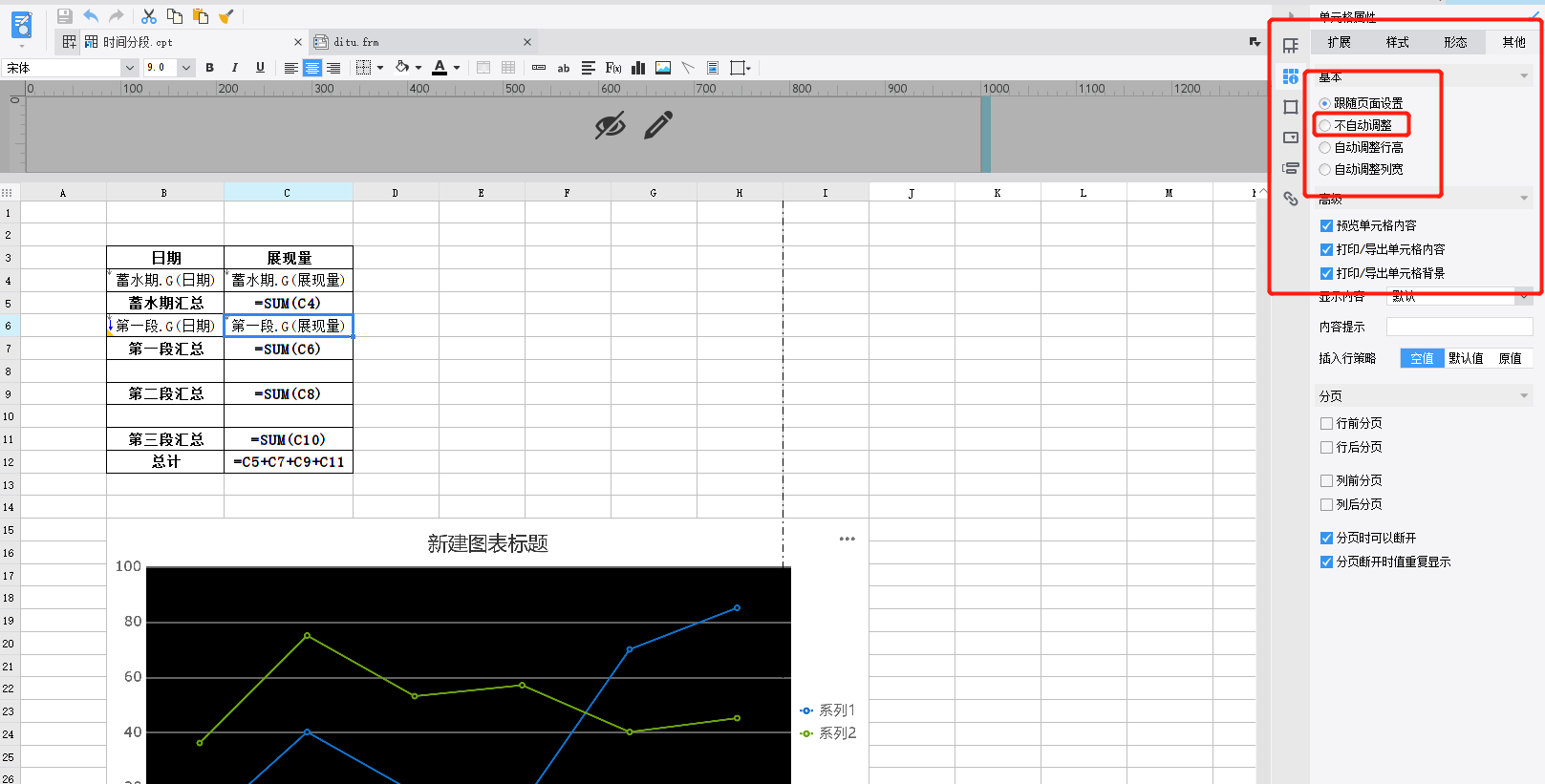Viewport: 1545px width, 784px height.
Task: Open the cell attributes panel icon
Action: click(x=1291, y=76)
